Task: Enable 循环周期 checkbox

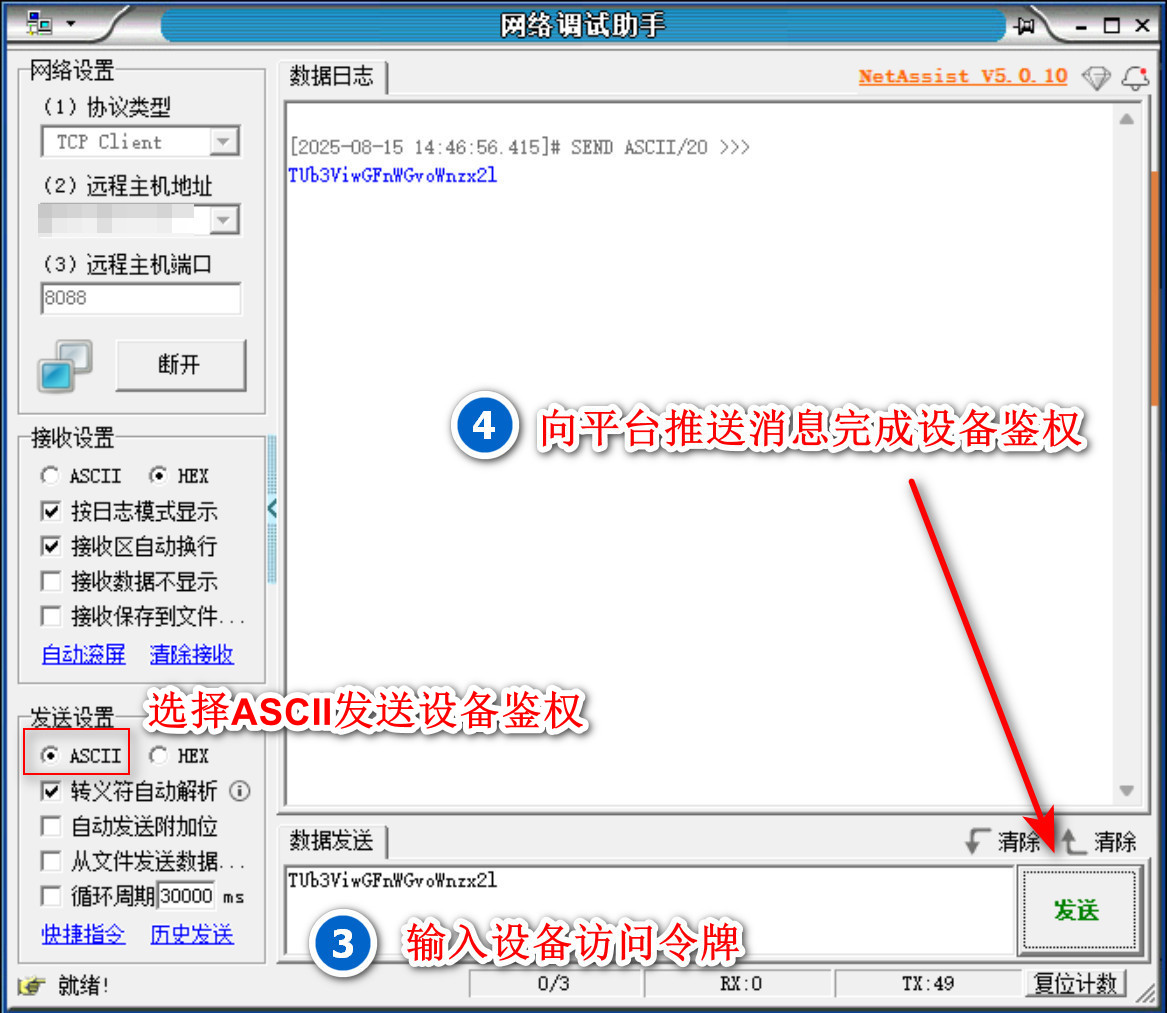Action: click(51, 896)
